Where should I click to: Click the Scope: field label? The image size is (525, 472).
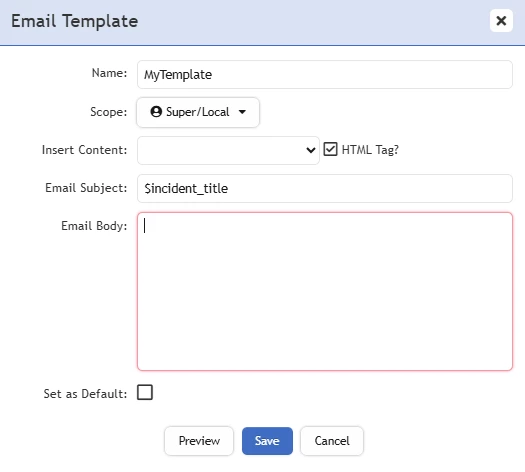(109, 112)
